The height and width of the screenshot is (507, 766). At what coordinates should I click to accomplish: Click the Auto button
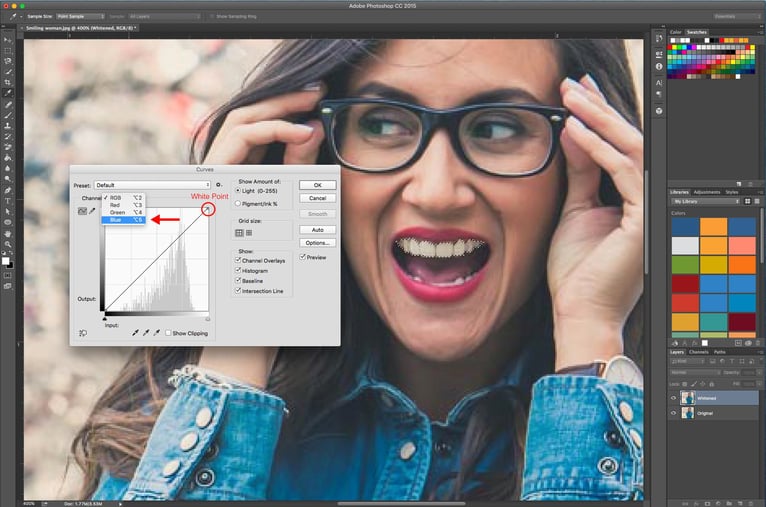coord(318,230)
